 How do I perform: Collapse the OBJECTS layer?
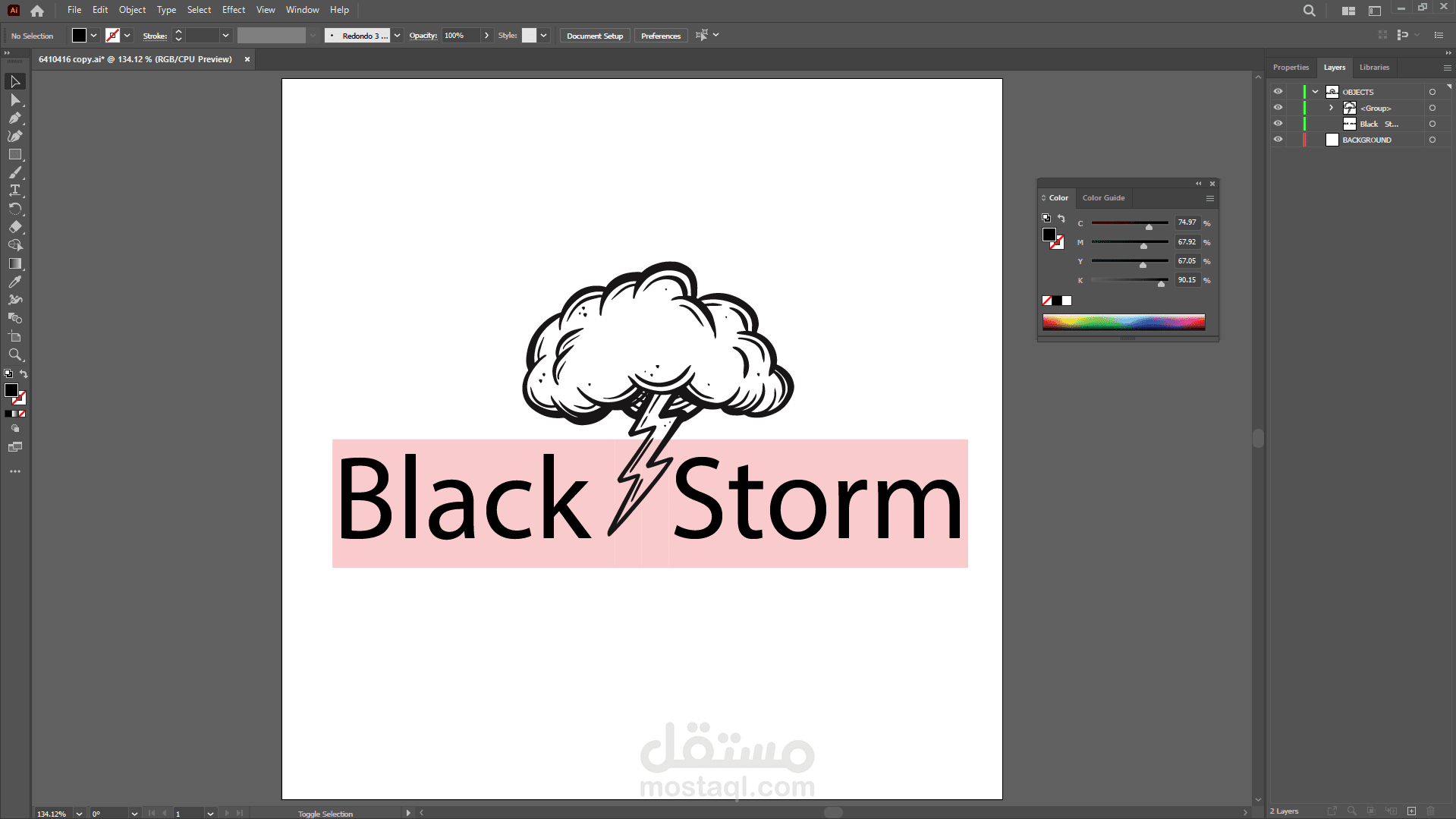[1316, 92]
